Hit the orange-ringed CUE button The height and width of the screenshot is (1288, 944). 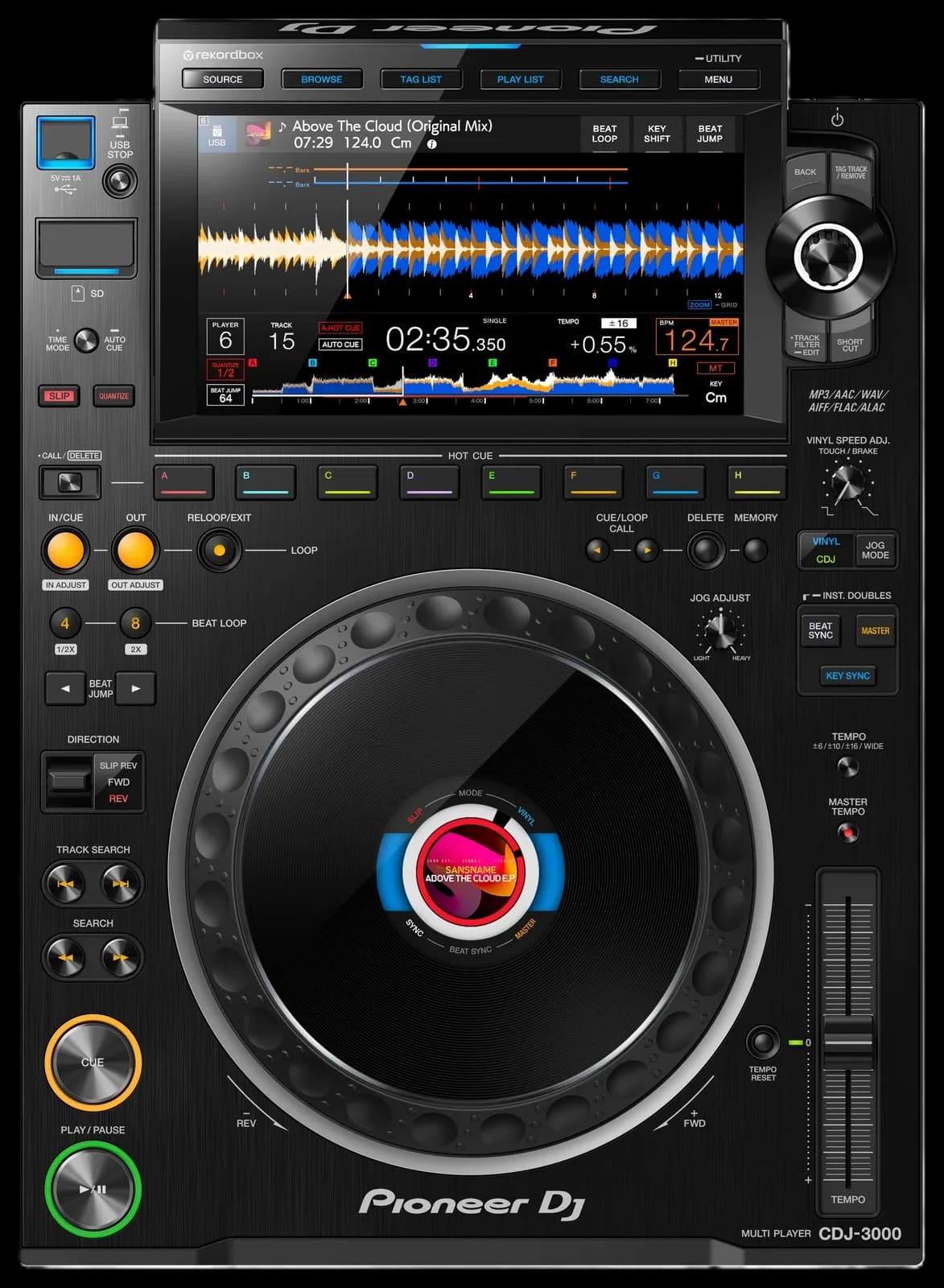point(93,1062)
